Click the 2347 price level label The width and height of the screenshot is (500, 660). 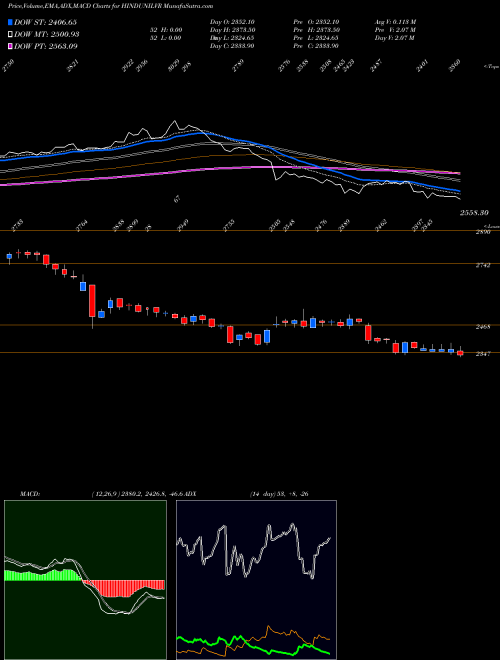coord(482,354)
